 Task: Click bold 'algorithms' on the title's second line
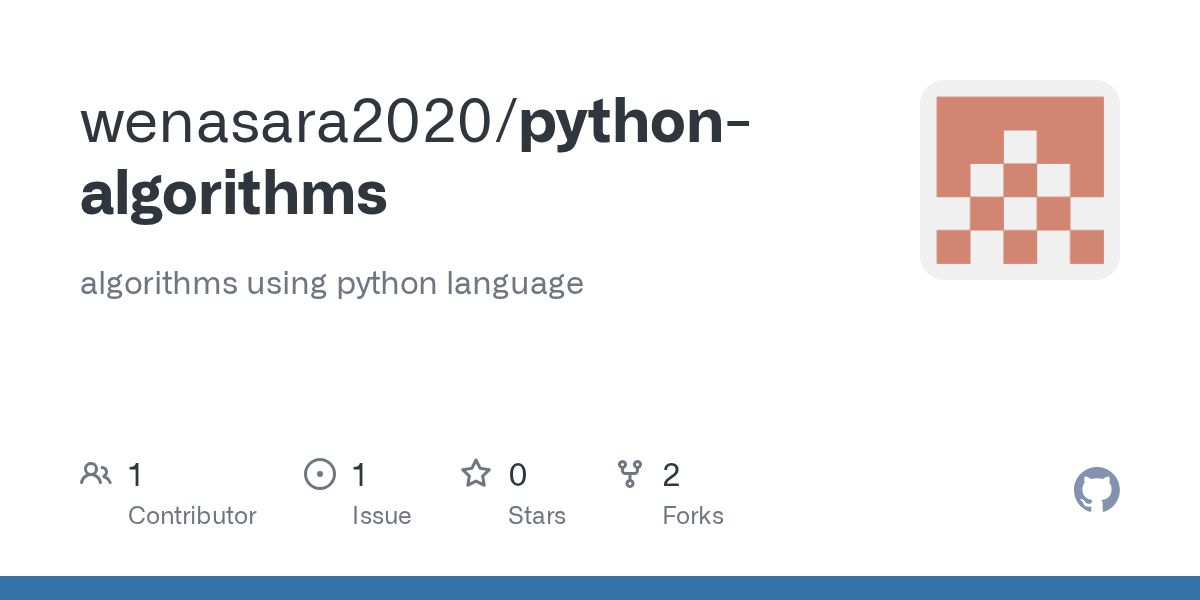(233, 194)
